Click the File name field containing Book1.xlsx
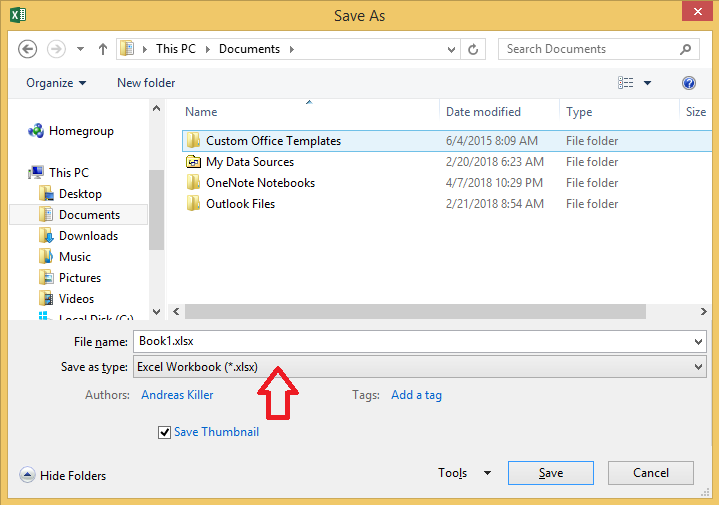The image size is (719, 505). click(x=420, y=342)
